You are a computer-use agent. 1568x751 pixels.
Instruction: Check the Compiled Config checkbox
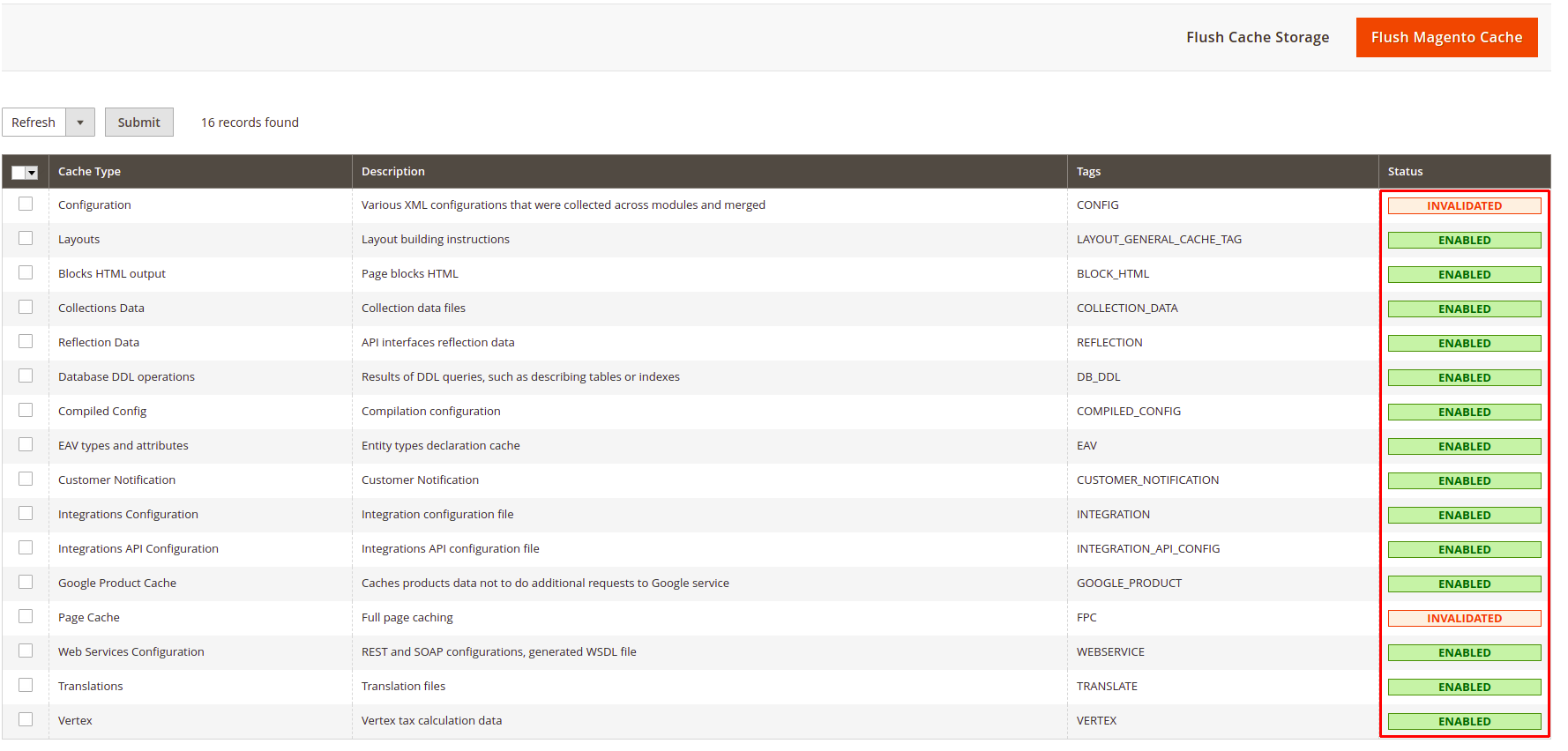coord(26,411)
